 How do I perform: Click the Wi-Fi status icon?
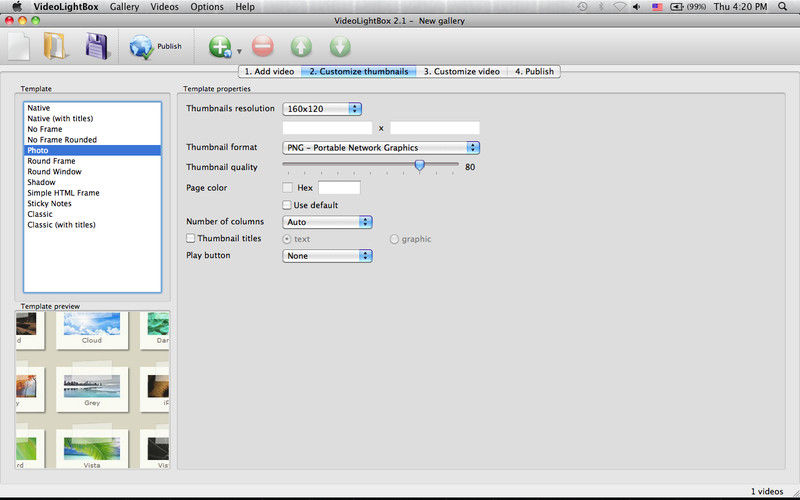coord(619,7)
